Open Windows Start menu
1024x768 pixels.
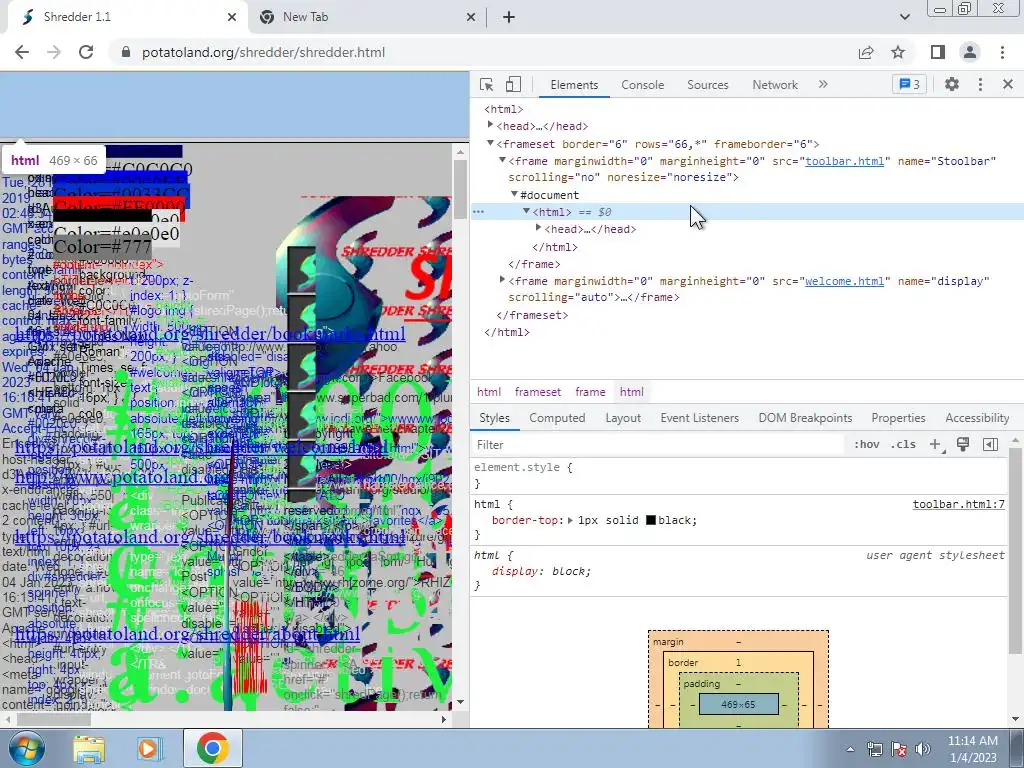tap(25, 748)
